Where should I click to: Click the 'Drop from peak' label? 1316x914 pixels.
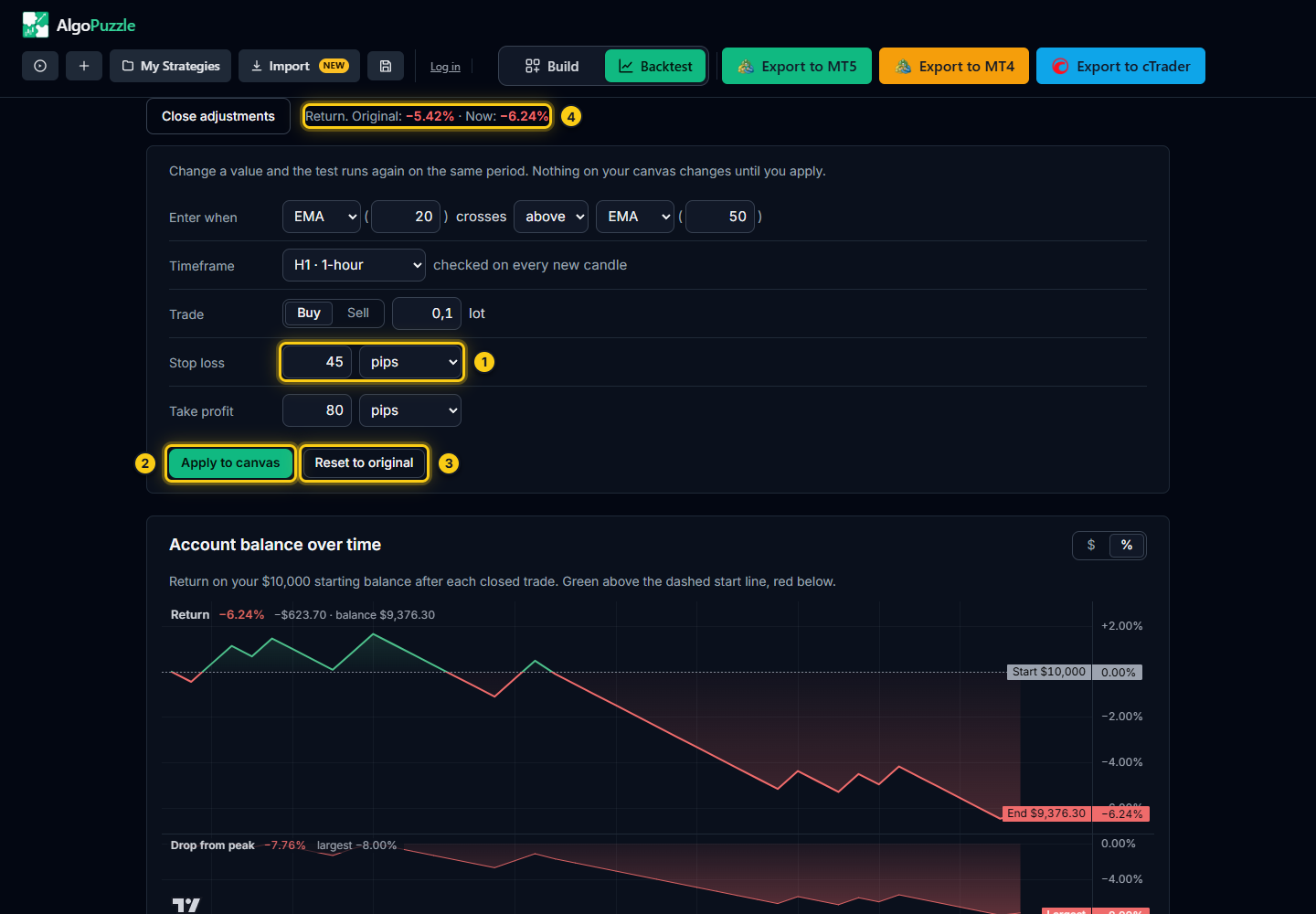(212, 845)
